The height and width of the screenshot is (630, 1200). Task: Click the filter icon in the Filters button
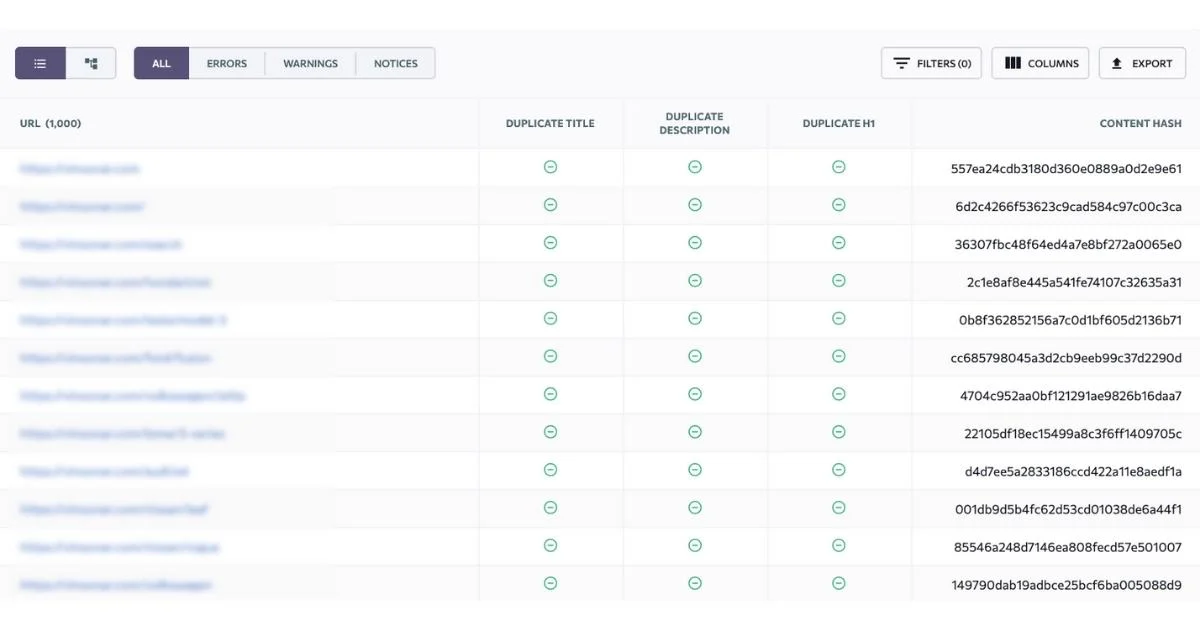[x=901, y=63]
